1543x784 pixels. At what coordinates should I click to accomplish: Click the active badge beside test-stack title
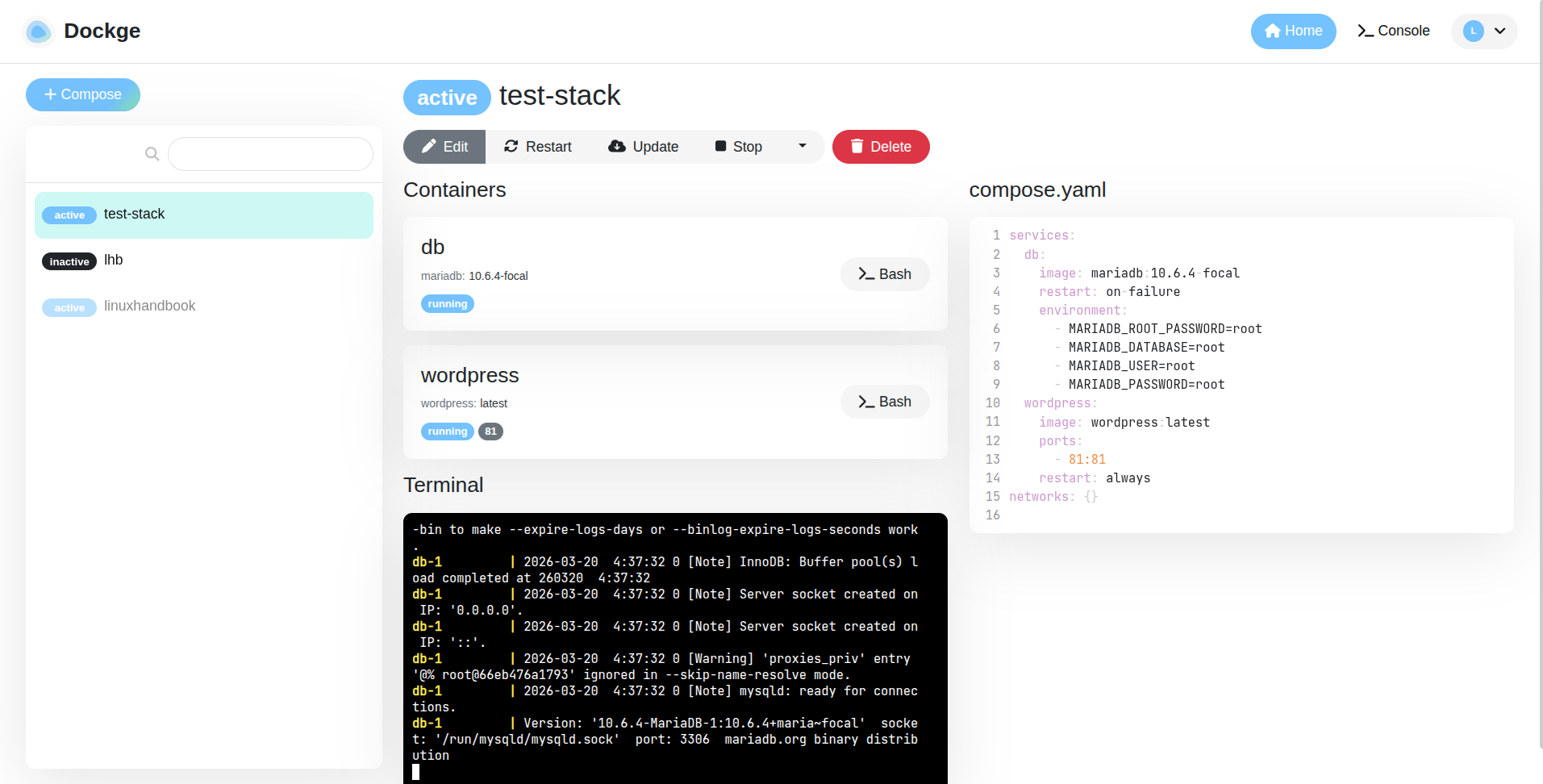(x=446, y=97)
